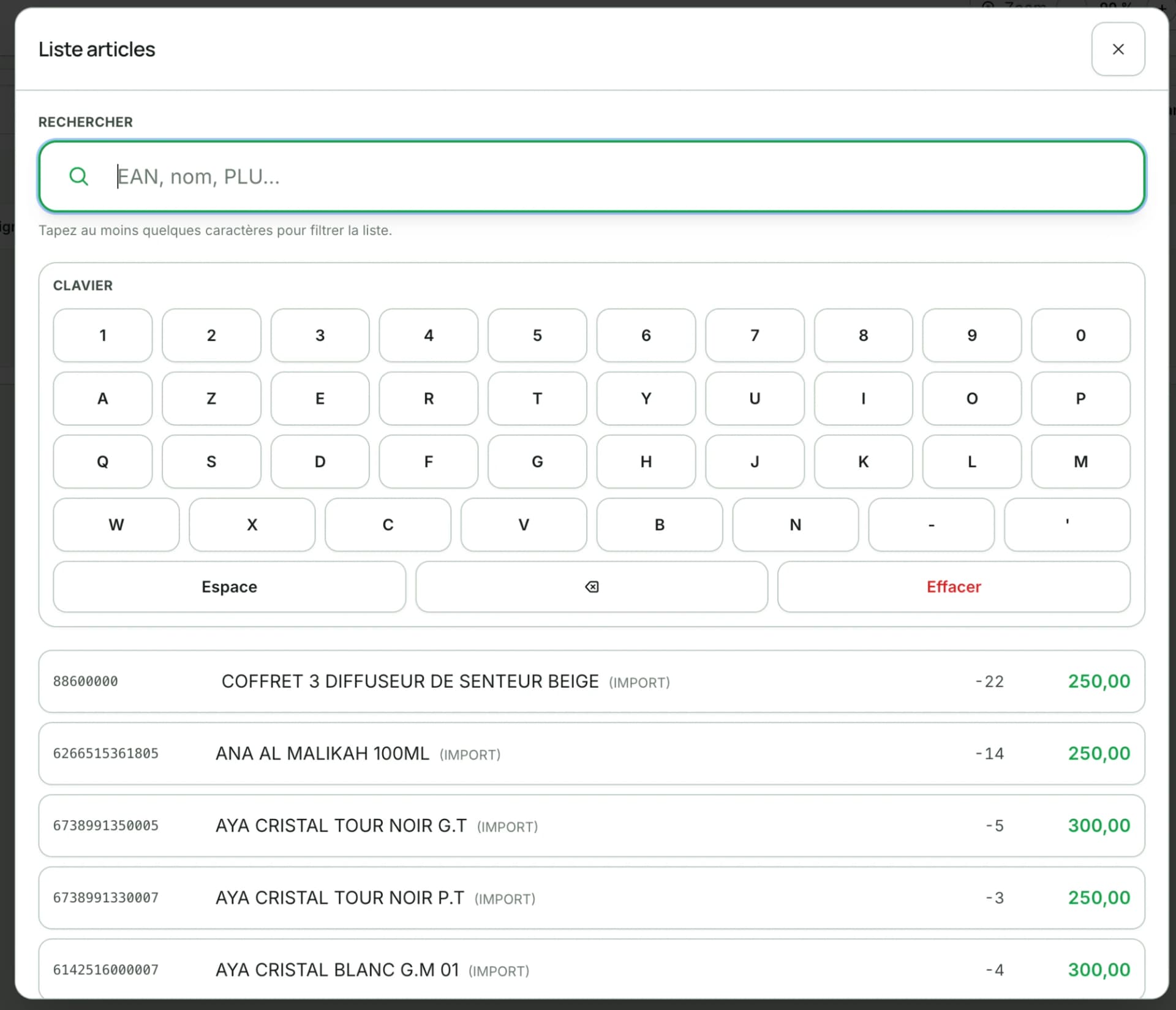Screen dimensions: 1176x1010
Task: Tap letter B on the clavier
Action: pyautogui.click(x=660, y=525)
